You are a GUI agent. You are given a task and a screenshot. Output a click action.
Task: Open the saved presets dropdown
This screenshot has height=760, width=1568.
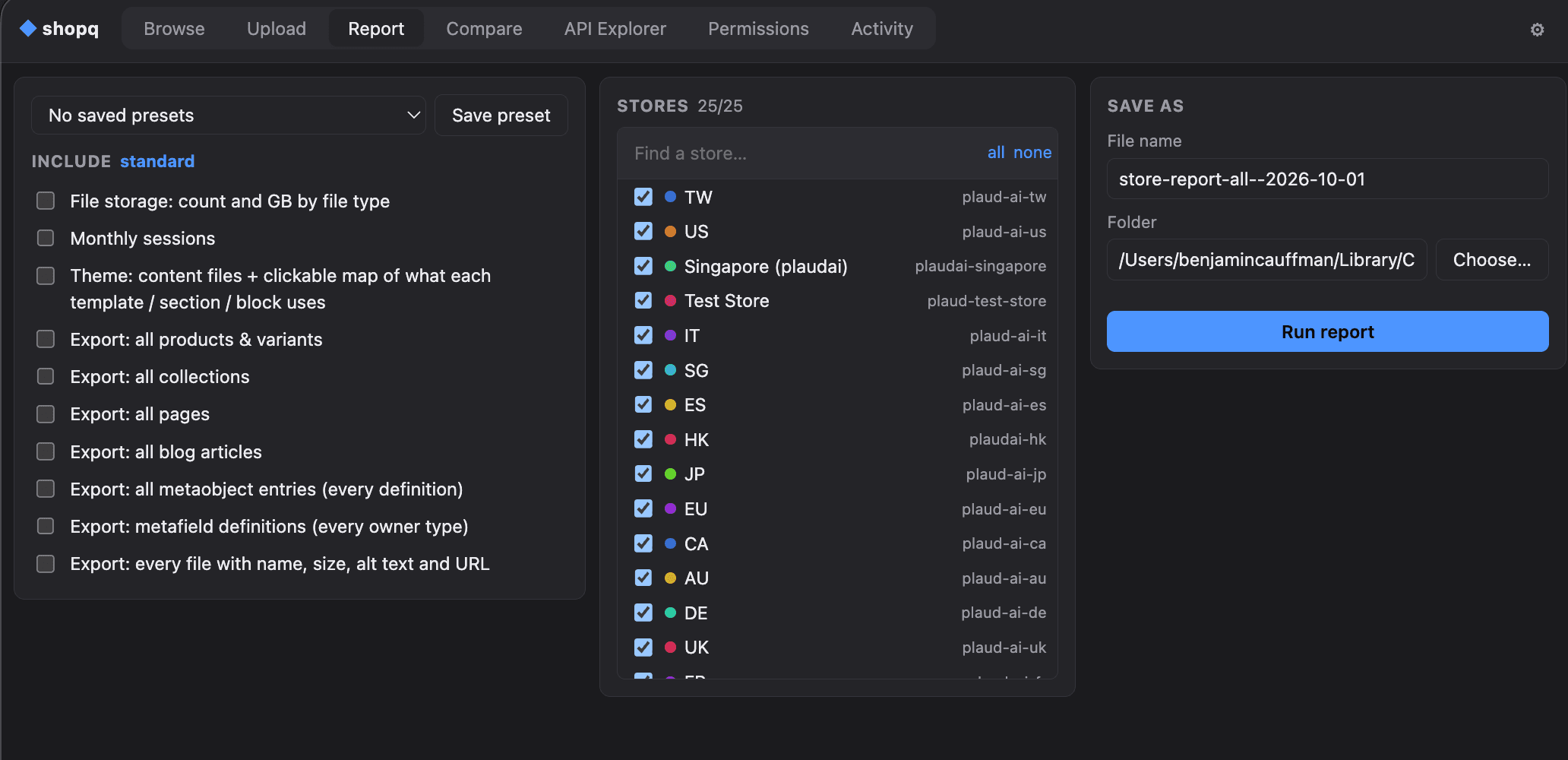click(229, 116)
